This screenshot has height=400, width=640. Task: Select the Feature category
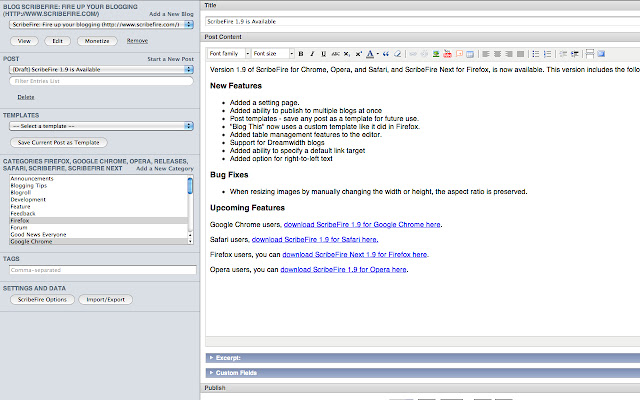point(98,207)
